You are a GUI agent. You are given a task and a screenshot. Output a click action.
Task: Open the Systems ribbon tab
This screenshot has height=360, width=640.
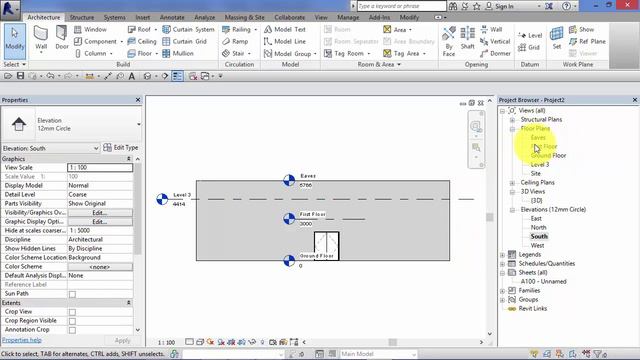point(114,18)
